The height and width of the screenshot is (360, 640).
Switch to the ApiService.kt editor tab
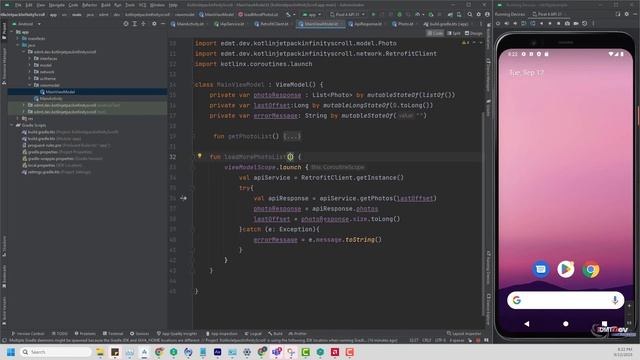(x=229, y=24)
